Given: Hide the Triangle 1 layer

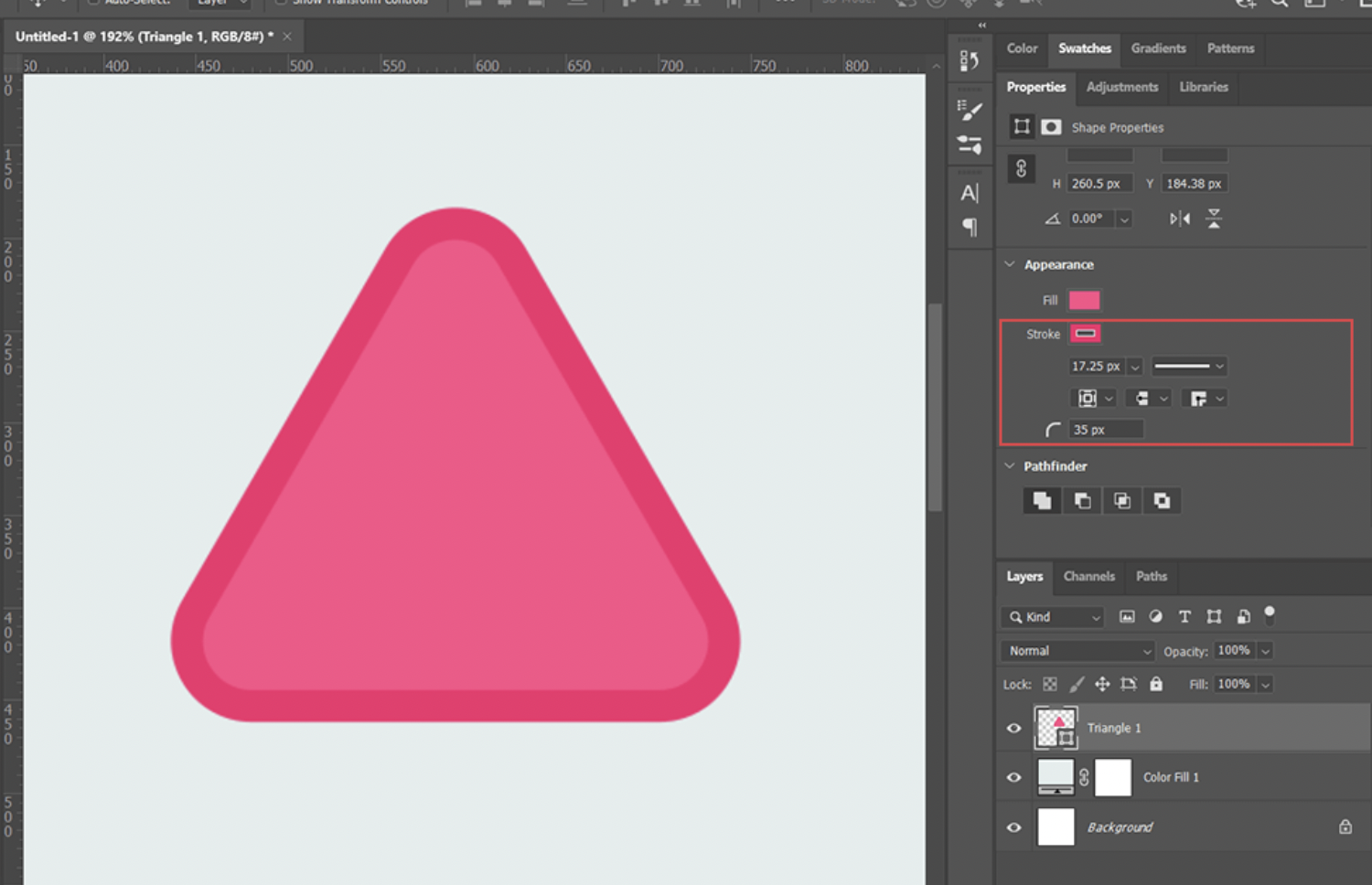Looking at the screenshot, I should (1013, 729).
